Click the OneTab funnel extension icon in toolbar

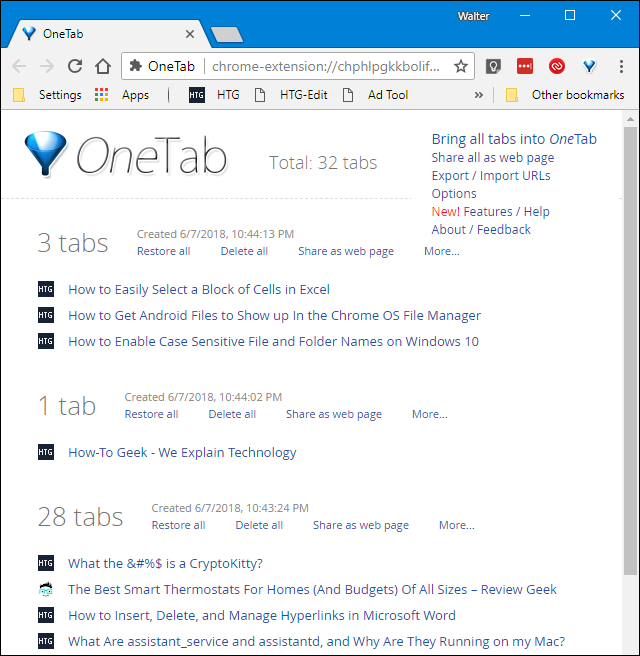(589, 66)
